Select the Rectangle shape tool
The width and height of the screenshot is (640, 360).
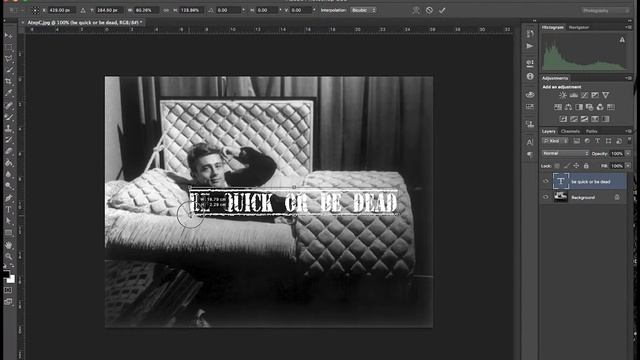9,233
